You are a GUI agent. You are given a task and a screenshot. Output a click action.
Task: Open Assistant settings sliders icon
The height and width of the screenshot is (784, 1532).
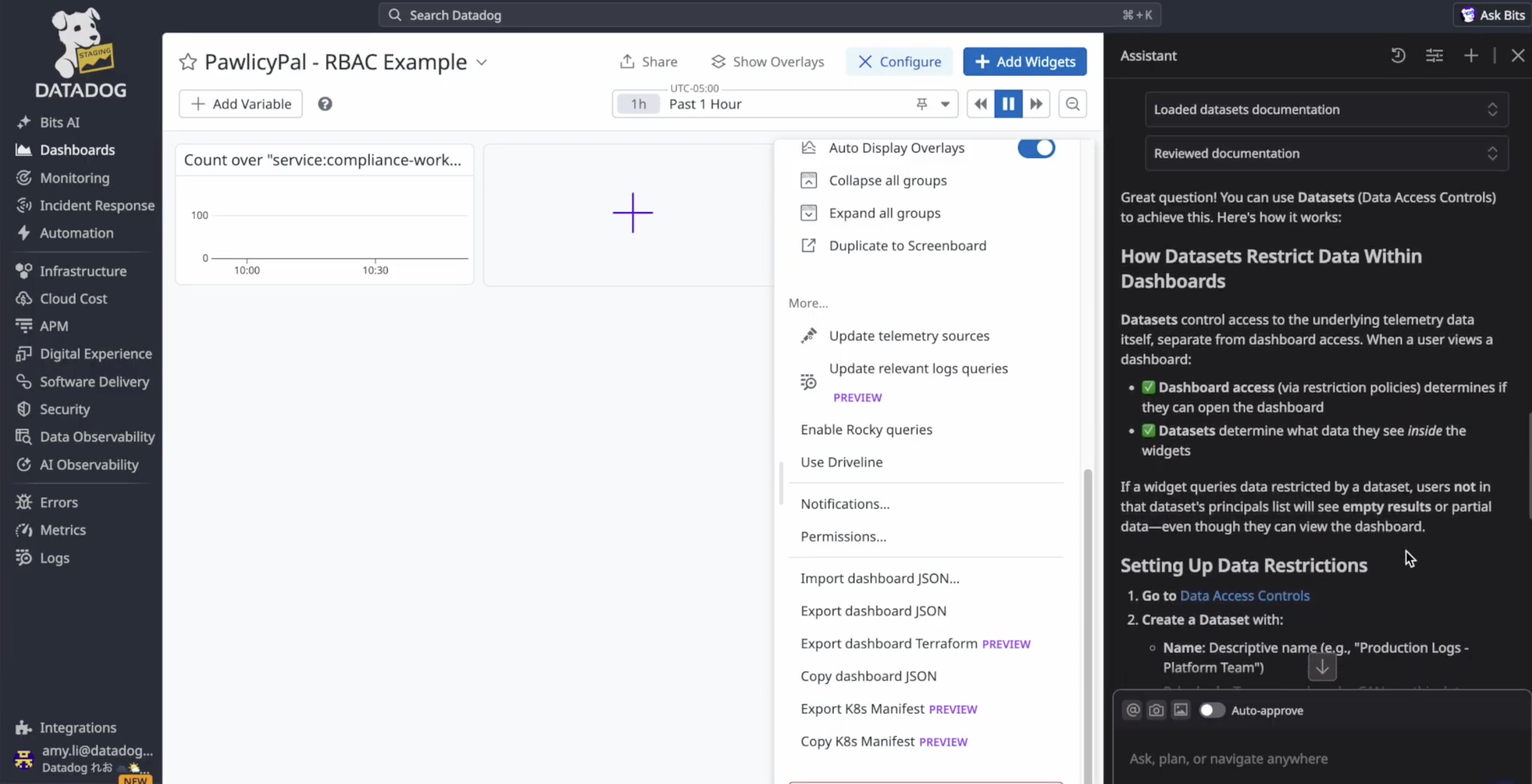click(x=1434, y=56)
